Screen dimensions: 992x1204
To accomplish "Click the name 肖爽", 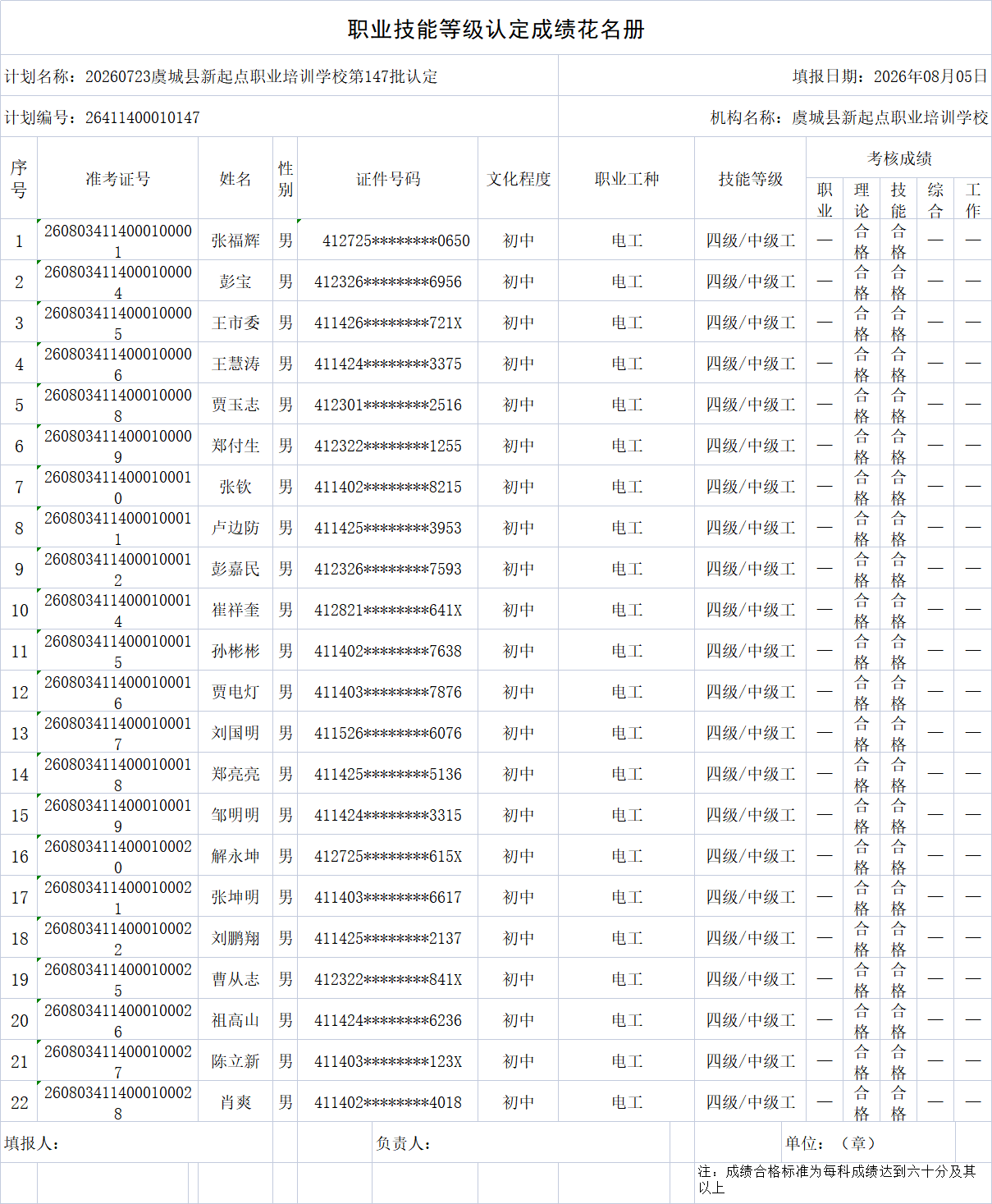I will (x=235, y=1102).
